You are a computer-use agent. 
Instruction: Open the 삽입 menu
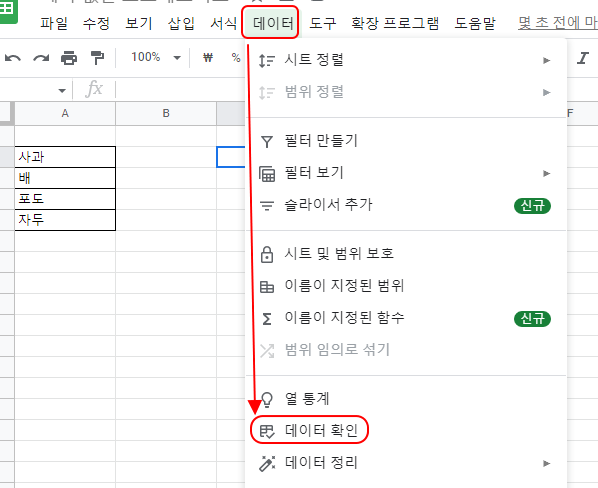tap(181, 23)
